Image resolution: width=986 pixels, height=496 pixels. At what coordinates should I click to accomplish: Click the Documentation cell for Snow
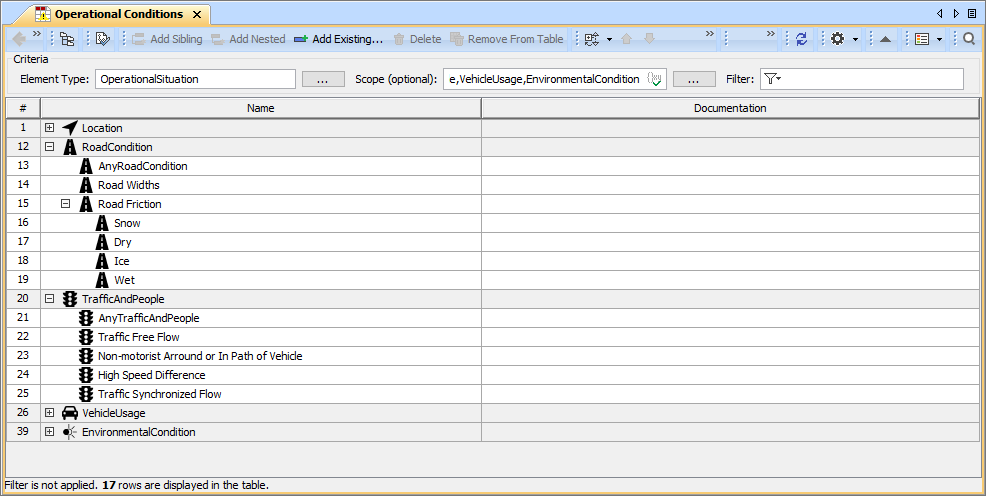[730, 223]
